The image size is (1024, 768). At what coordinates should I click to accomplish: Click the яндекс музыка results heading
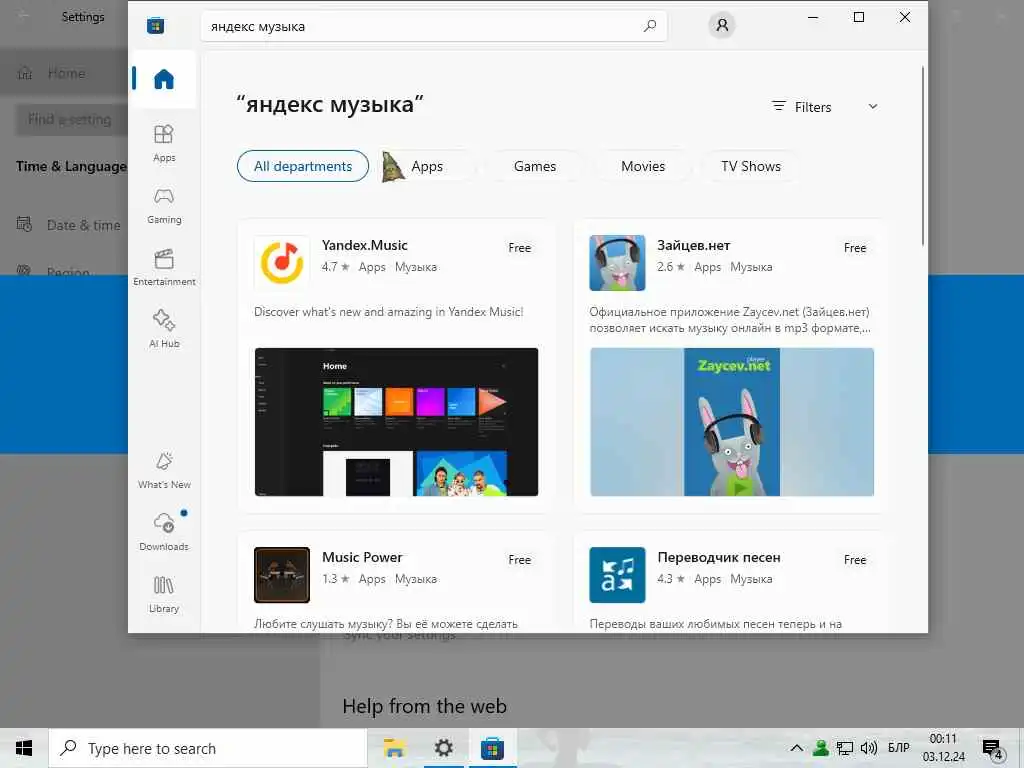point(330,104)
